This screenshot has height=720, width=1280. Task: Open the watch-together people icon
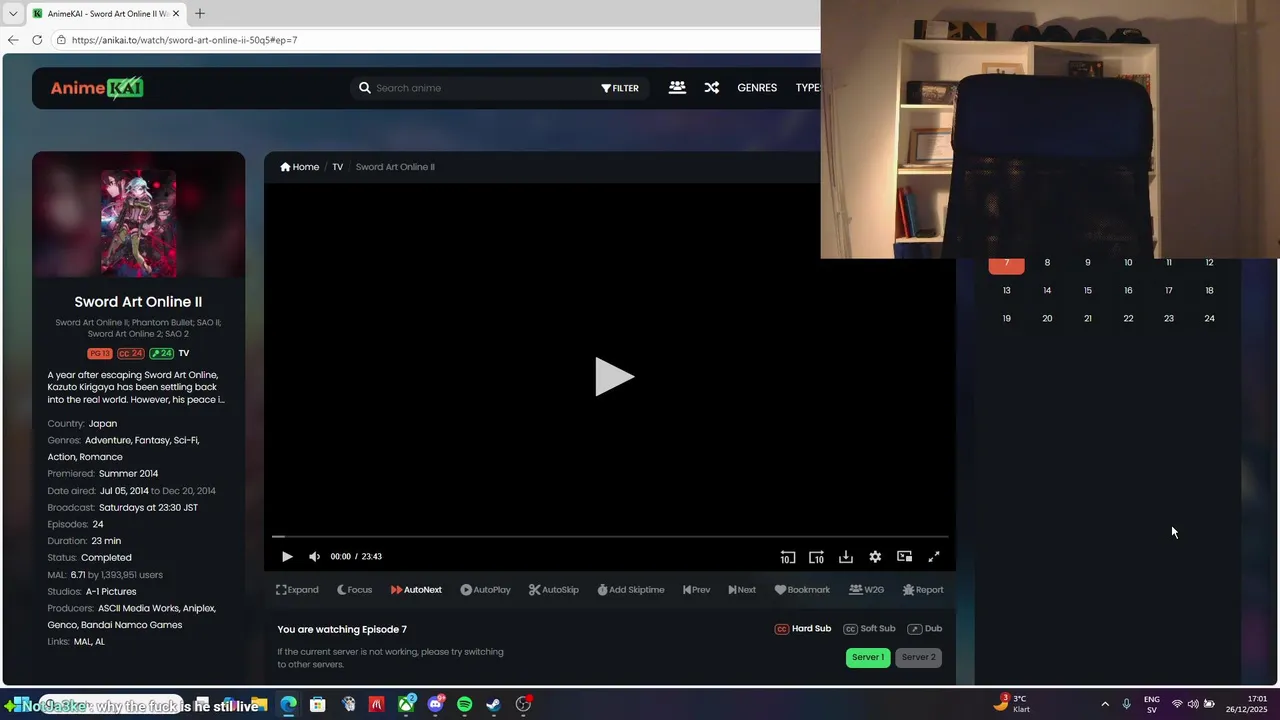click(677, 88)
